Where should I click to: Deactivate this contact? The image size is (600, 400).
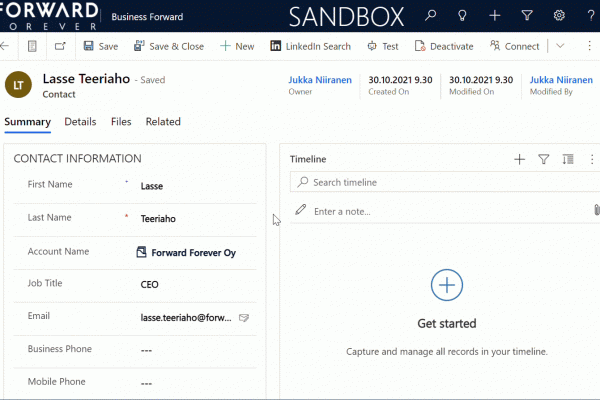444,46
